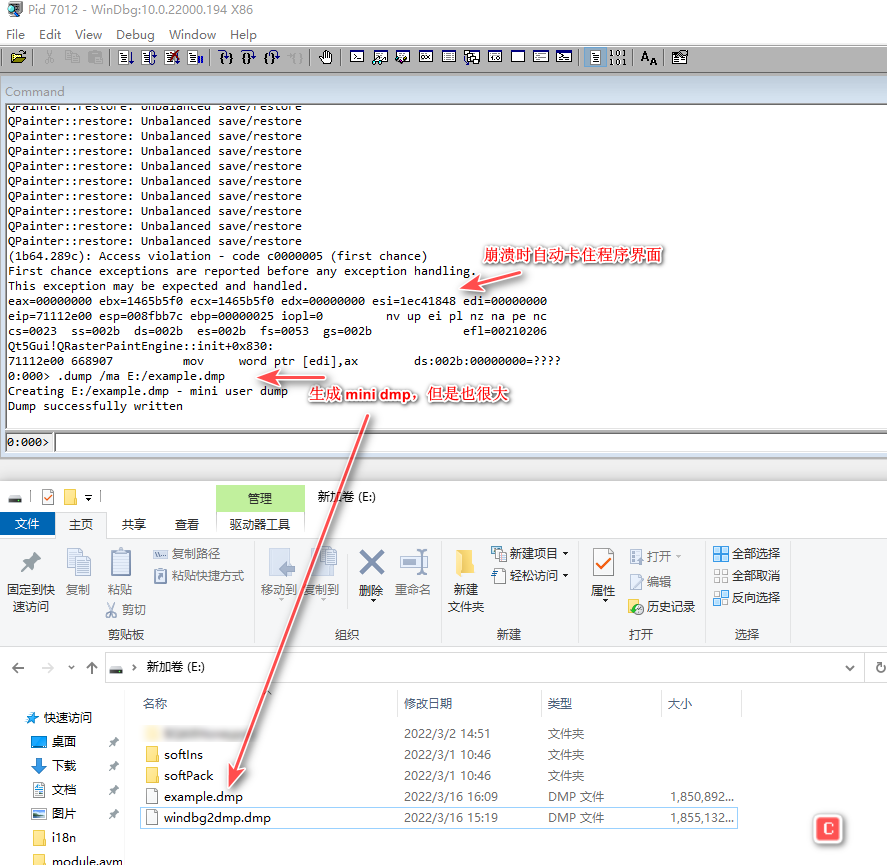Screen dimensions: 887x865
Task: Click the Font (AA) toolbar icon
Action: (x=648, y=57)
